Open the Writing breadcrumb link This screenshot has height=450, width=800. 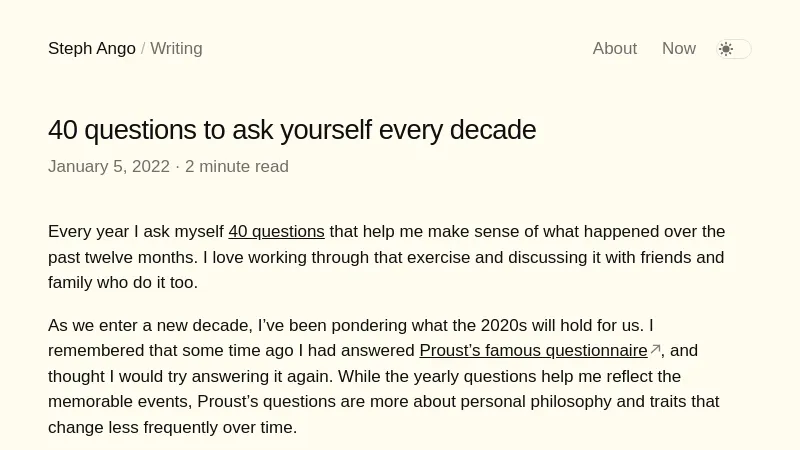click(176, 49)
